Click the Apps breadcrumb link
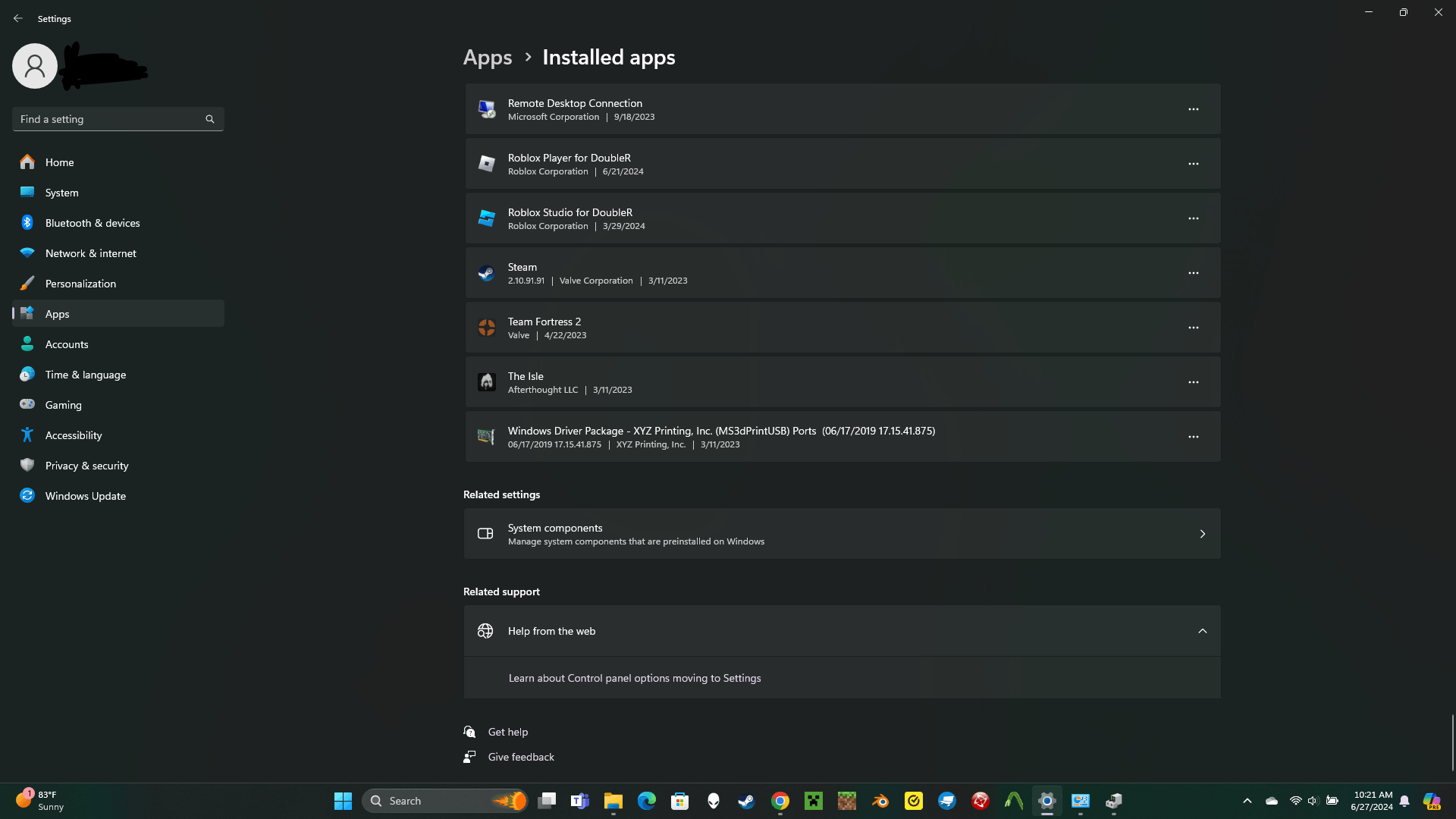Image resolution: width=1456 pixels, height=819 pixels. click(488, 58)
